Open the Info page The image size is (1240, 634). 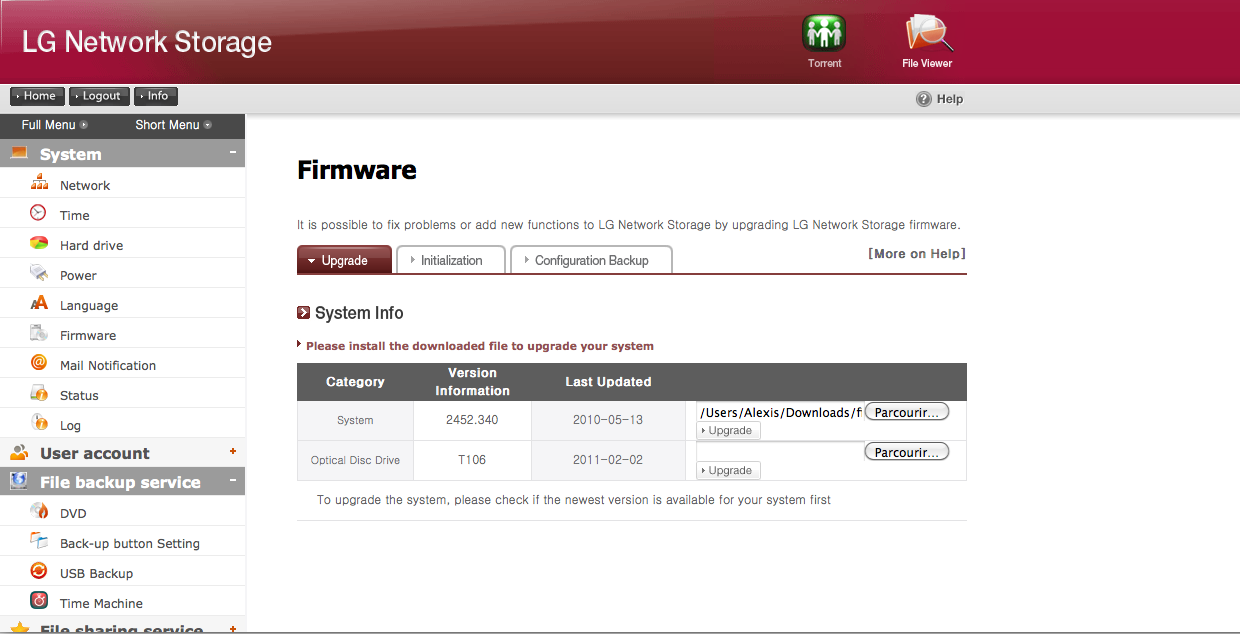tap(156, 96)
